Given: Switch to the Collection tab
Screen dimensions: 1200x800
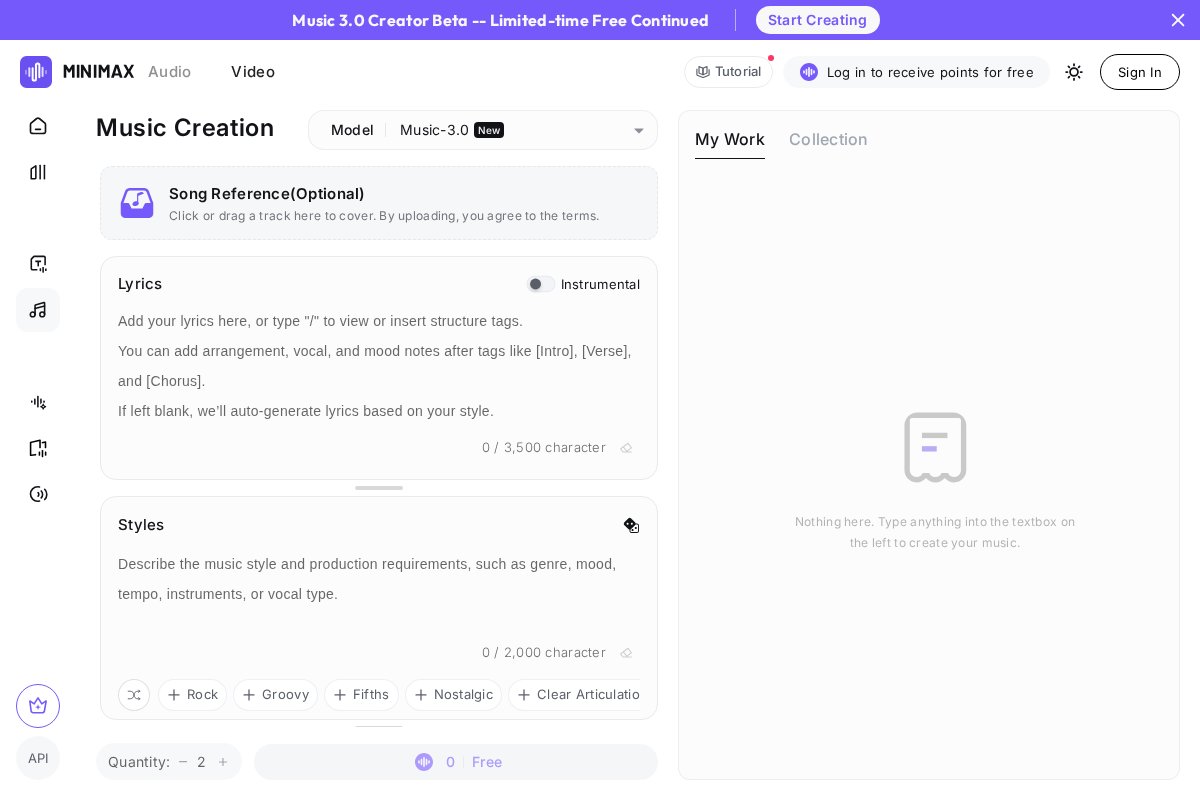Looking at the screenshot, I should click(x=828, y=140).
